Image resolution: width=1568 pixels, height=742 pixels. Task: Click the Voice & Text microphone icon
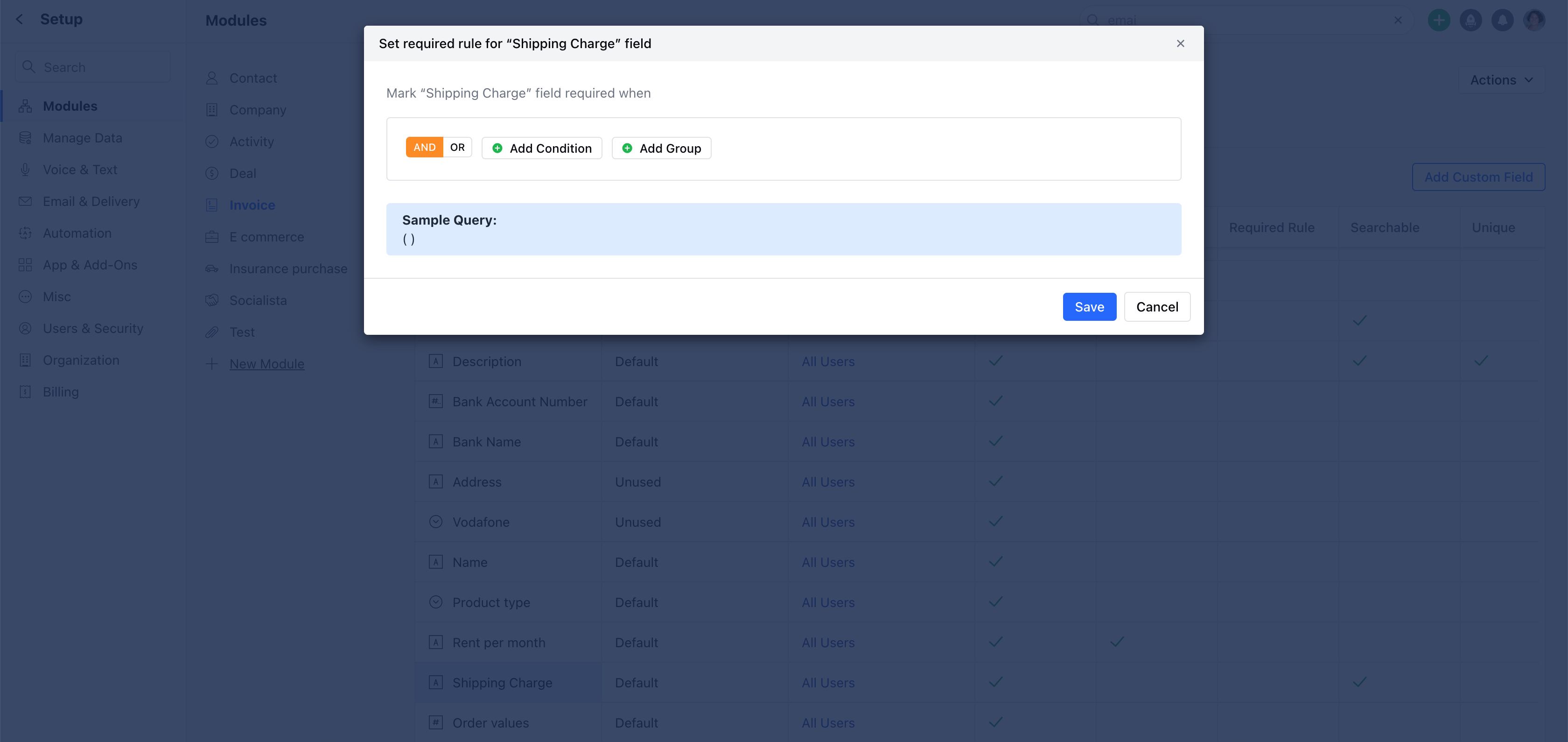[x=25, y=170]
